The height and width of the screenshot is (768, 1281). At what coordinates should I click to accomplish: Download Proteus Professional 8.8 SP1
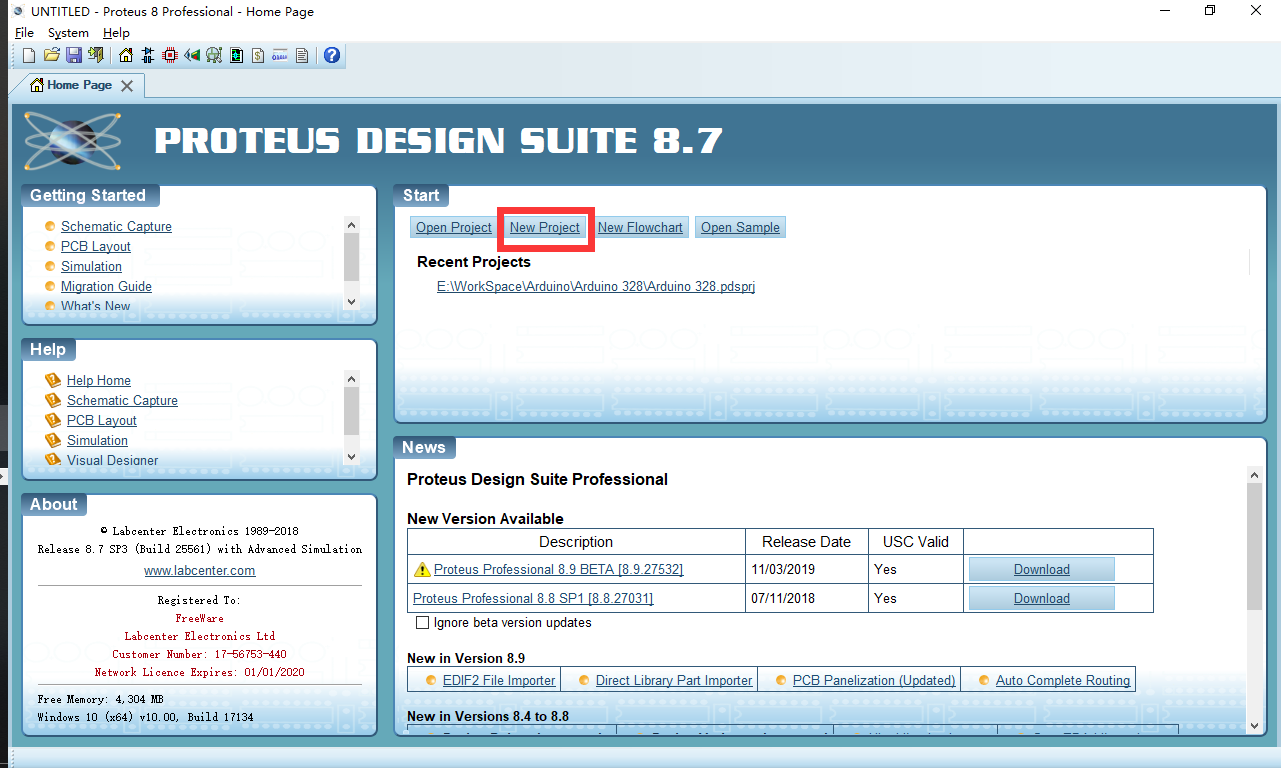pyautogui.click(x=1042, y=598)
